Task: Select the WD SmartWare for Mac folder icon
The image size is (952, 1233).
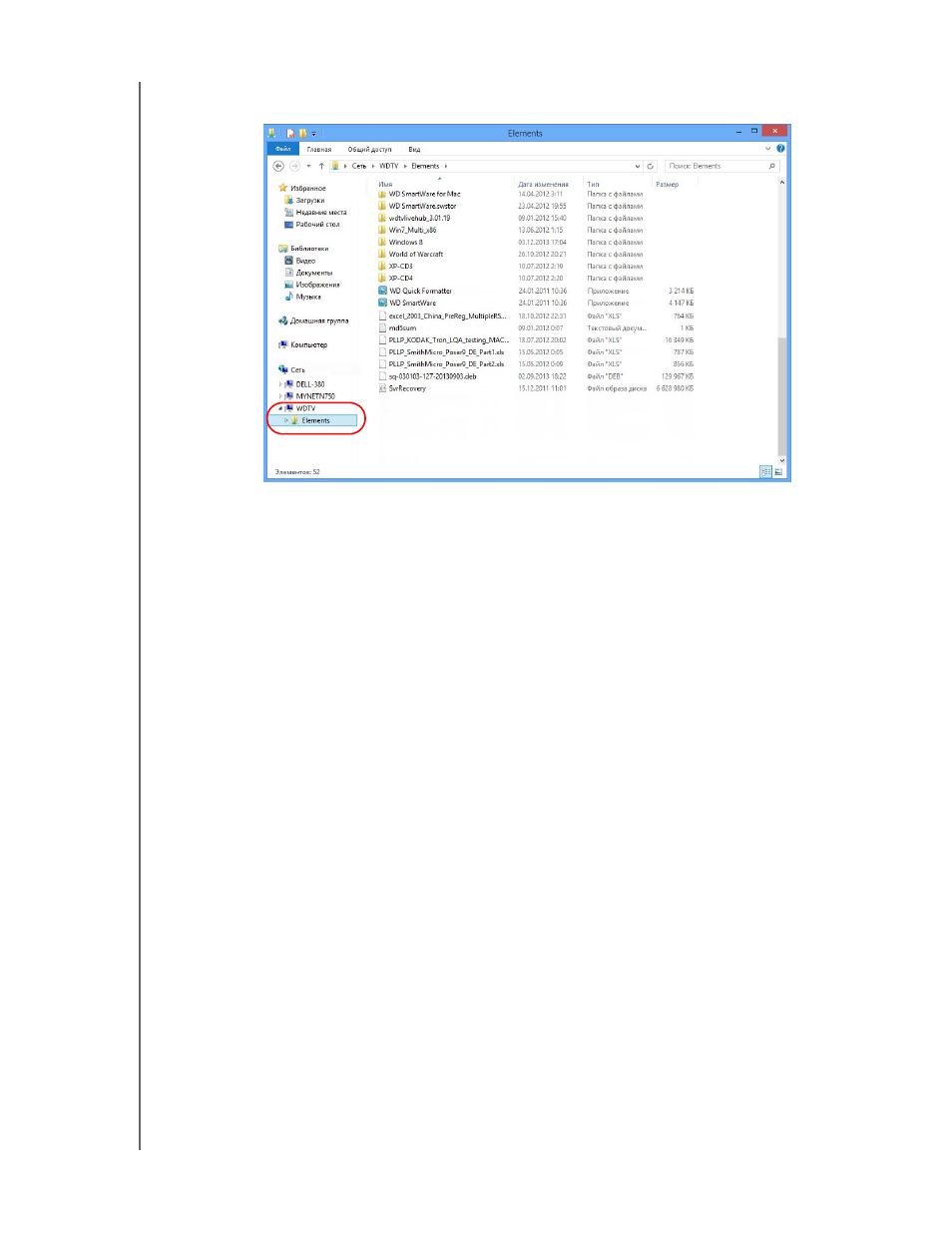Action: (x=382, y=194)
